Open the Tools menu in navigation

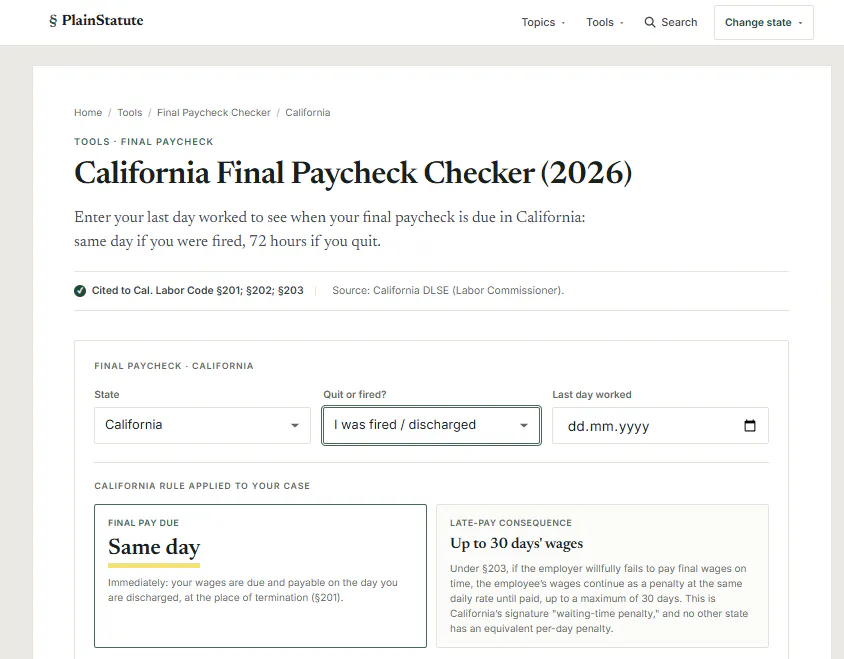(605, 22)
